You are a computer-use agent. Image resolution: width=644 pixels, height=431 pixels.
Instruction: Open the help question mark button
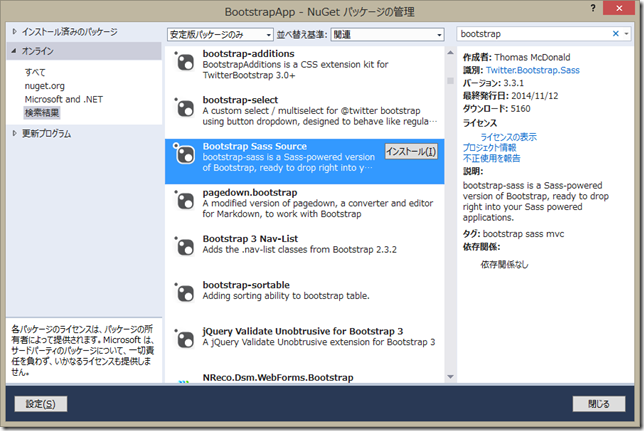pos(593,8)
